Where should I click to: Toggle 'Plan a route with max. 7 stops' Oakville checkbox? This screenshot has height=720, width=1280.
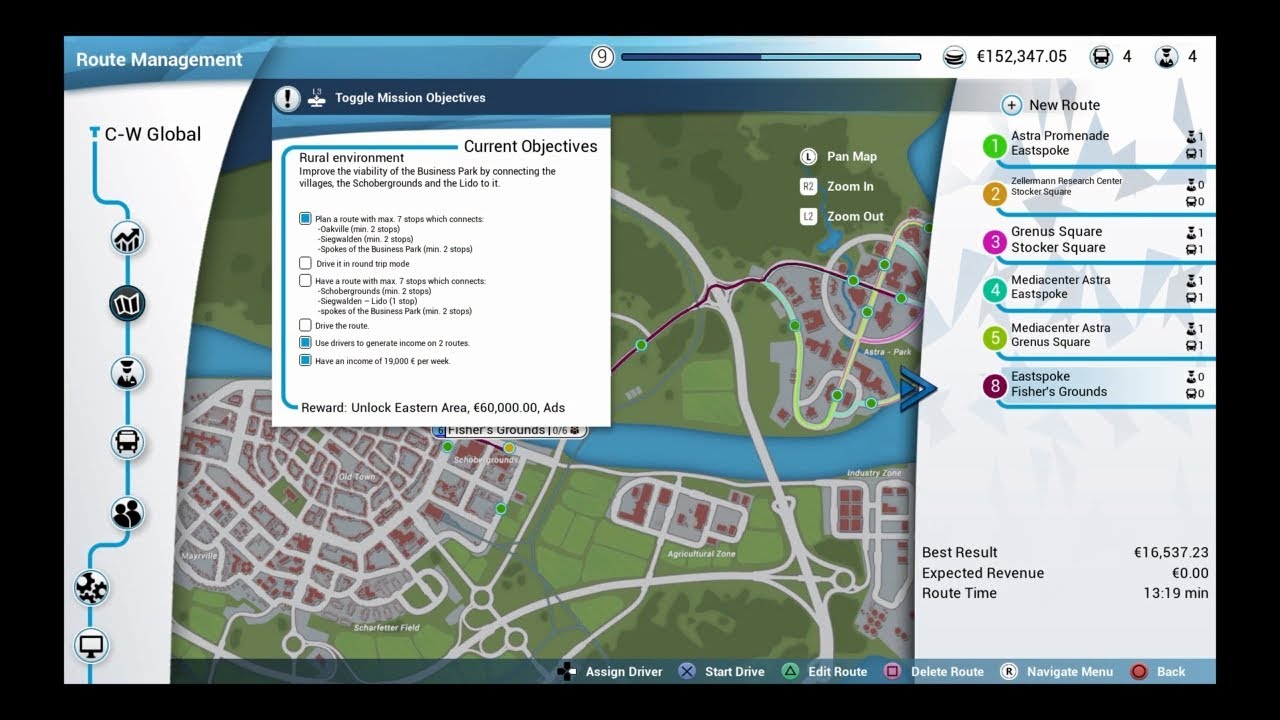pyautogui.click(x=306, y=218)
